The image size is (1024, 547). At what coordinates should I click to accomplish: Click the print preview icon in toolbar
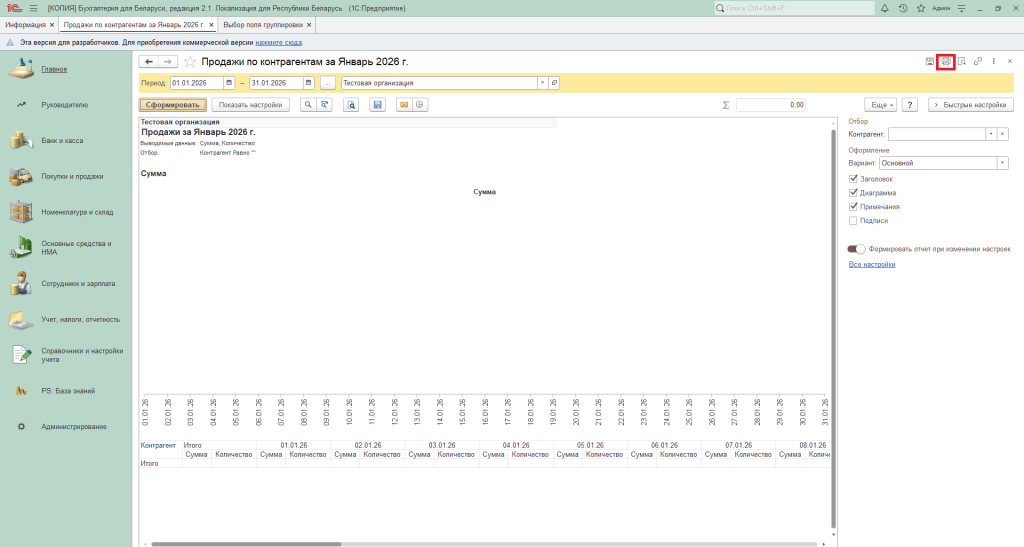coord(351,104)
